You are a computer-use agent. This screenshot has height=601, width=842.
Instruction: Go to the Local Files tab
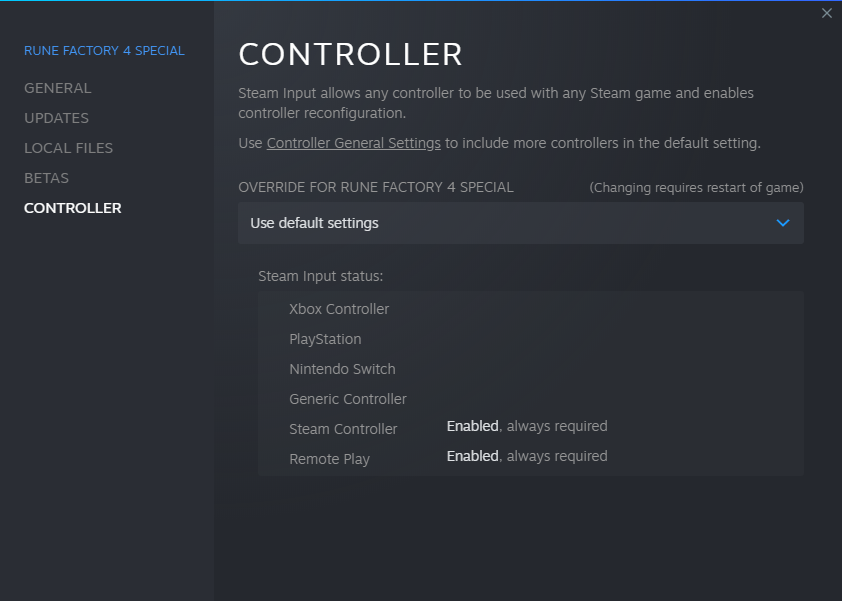tap(69, 148)
